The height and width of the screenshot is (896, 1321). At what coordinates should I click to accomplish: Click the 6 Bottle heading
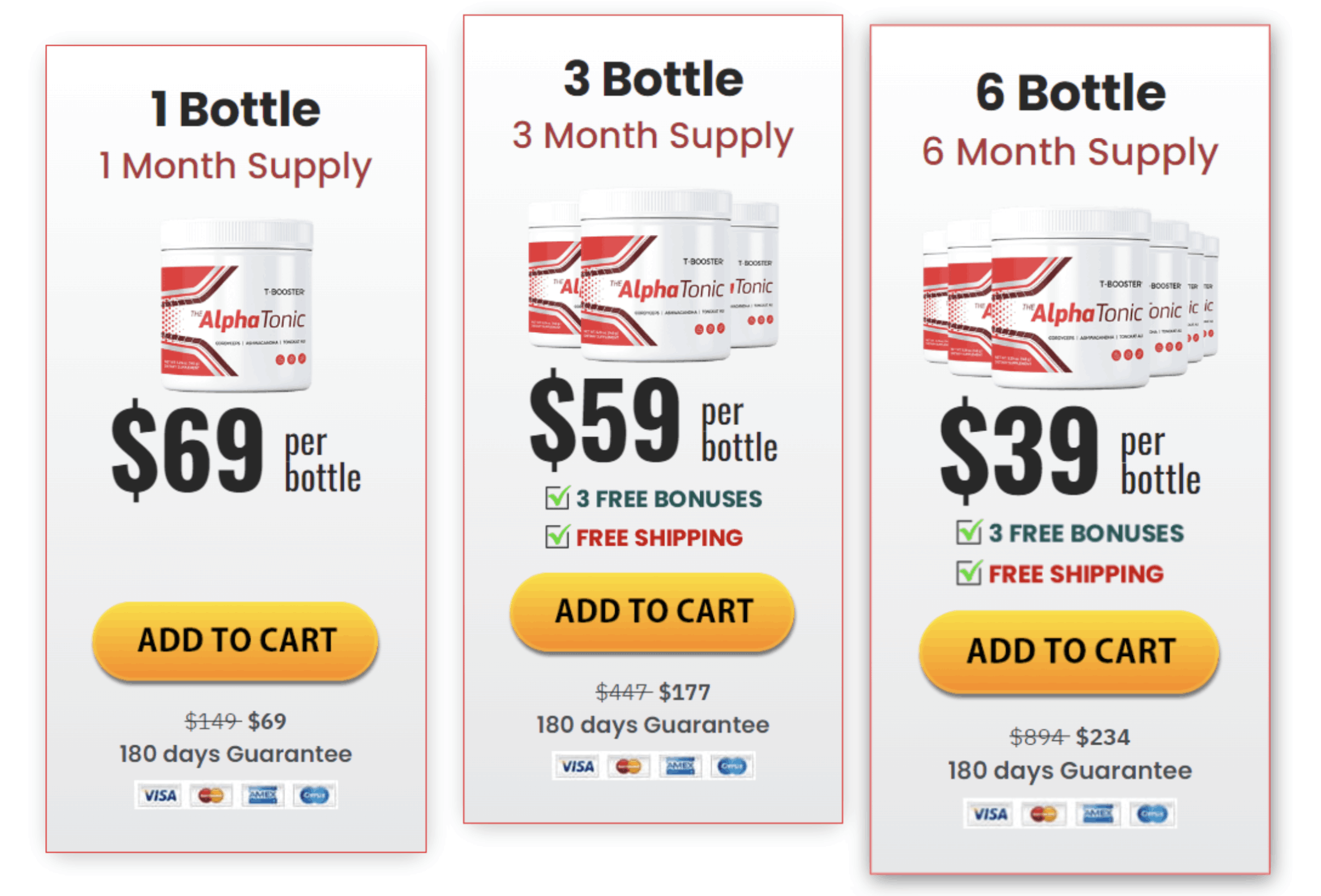point(1071,93)
